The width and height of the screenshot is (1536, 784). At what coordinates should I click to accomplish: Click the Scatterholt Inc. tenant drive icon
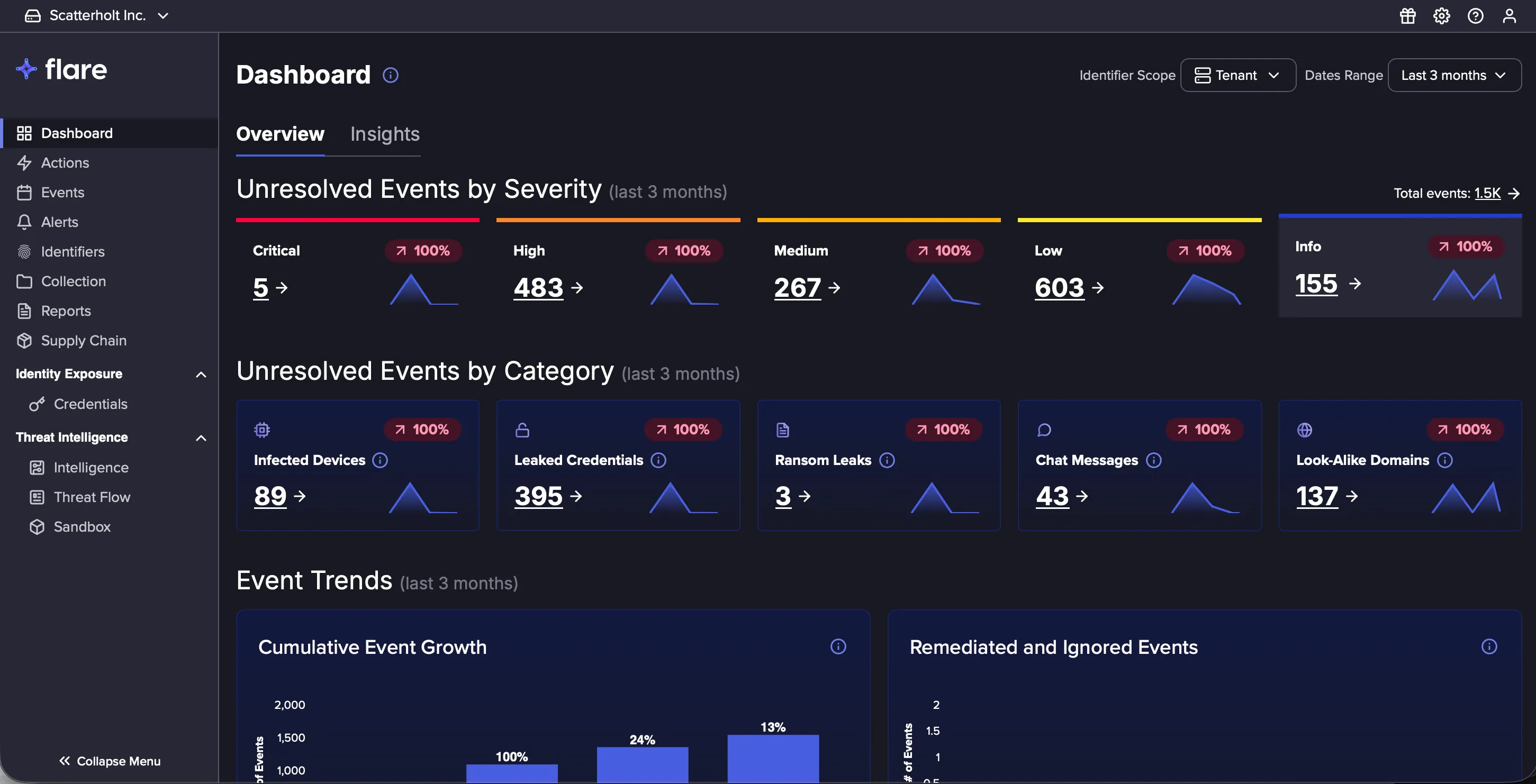33,15
